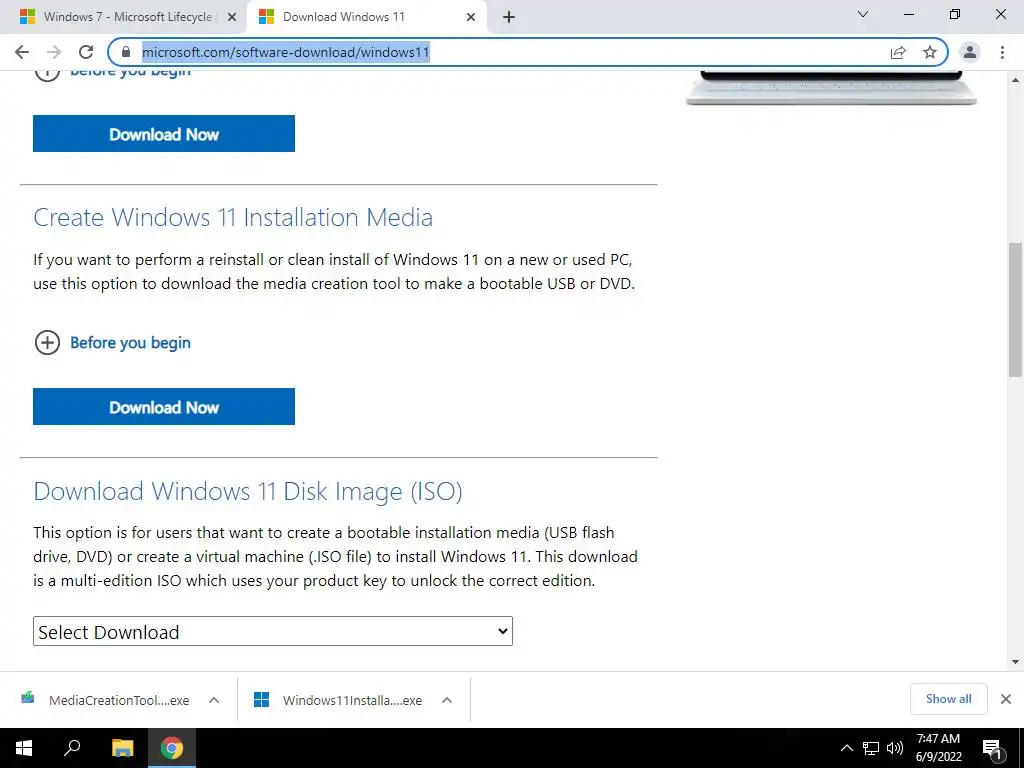Viewport: 1024px width, 768px height.
Task: Show hidden system tray icons
Action: (846, 748)
